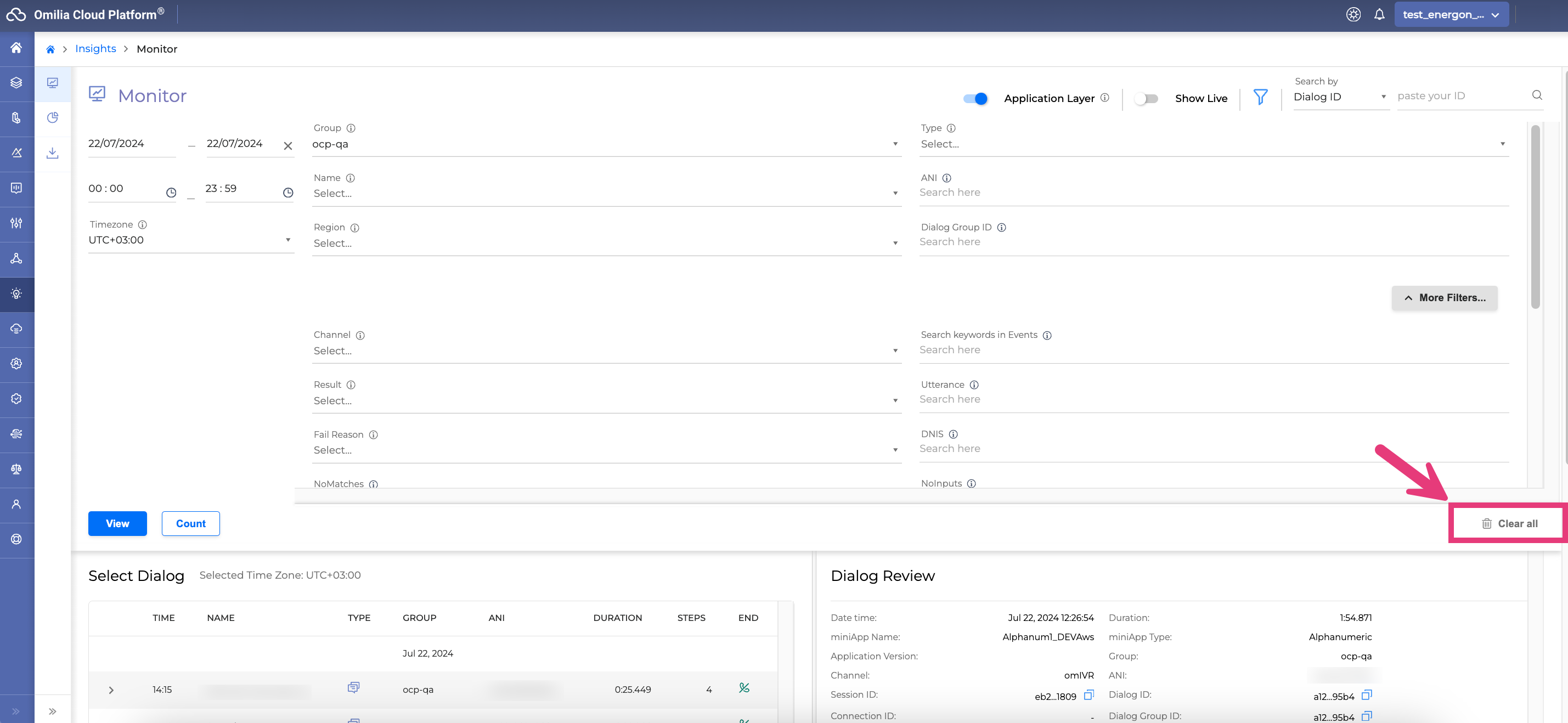The image size is (1568, 723).
Task: Click the notification bell icon
Action: pyautogui.click(x=1379, y=15)
